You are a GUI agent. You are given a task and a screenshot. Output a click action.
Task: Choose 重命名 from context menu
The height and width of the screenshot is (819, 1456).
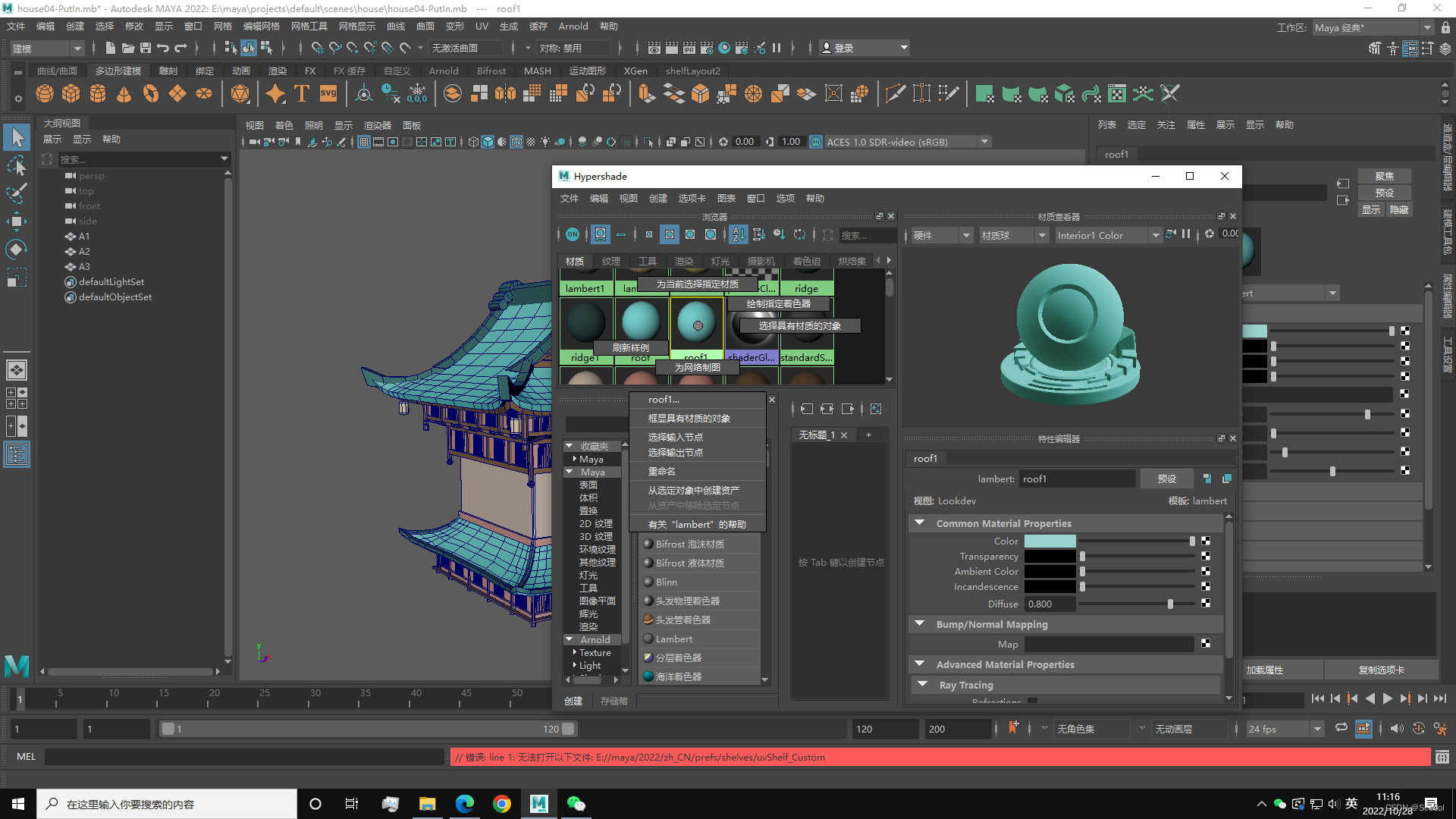(x=661, y=471)
